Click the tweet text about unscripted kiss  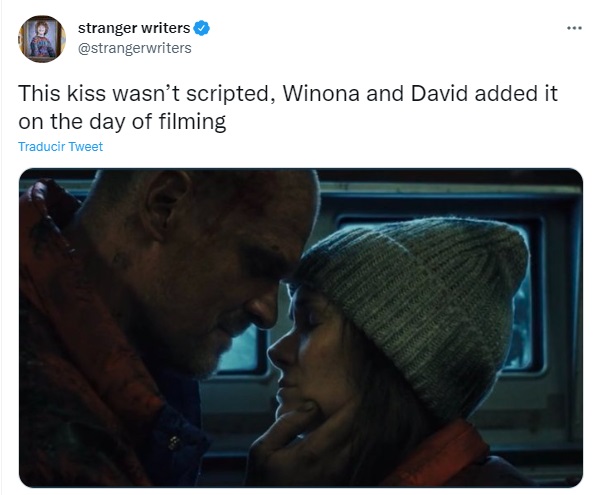[x=288, y=107]
